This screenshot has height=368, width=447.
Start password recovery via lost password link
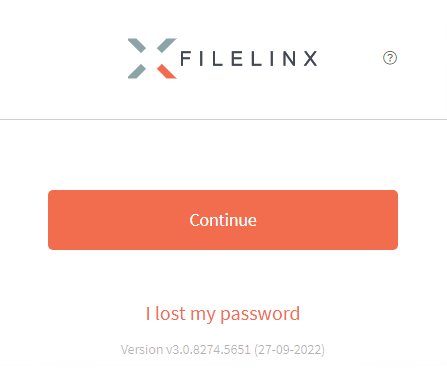223,314
